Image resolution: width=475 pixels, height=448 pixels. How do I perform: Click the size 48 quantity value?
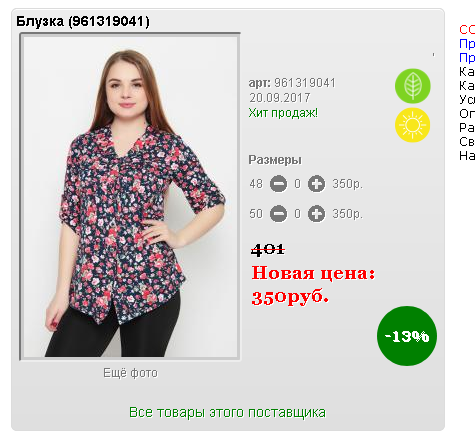click(297, 184)
